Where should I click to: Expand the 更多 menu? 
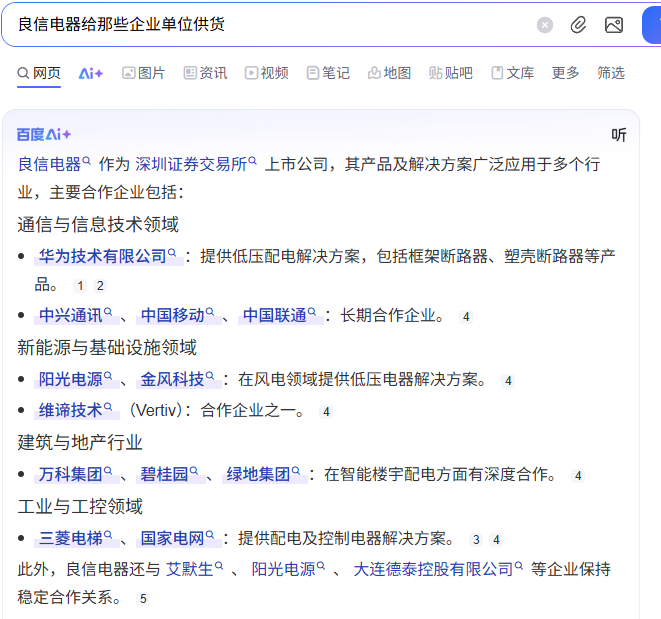[565, 73]
